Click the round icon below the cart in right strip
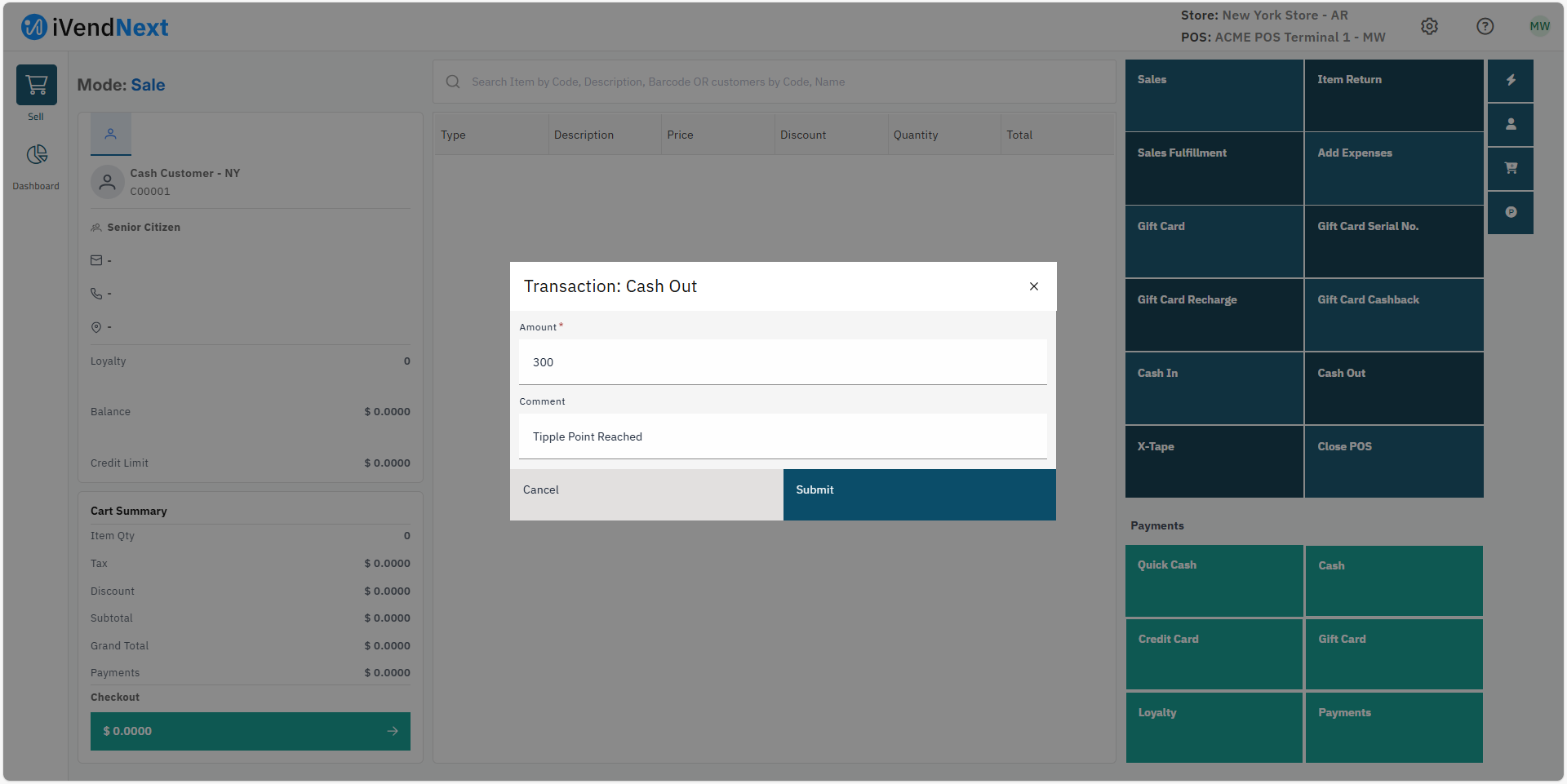Image resolution: width=1567 pixels, height=784 pixels. tap(1511, 212)
